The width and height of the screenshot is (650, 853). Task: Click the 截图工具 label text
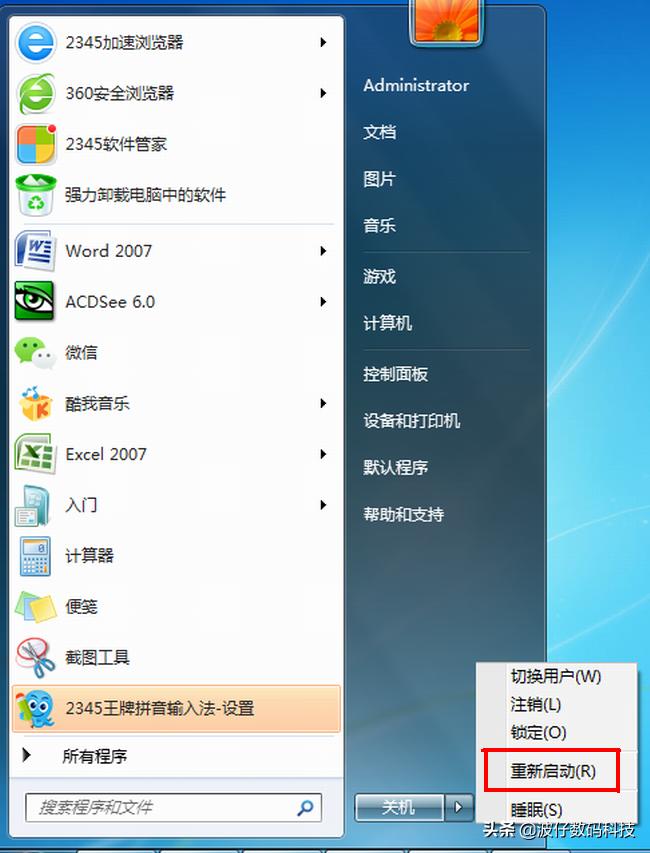[x=97, y=658]
